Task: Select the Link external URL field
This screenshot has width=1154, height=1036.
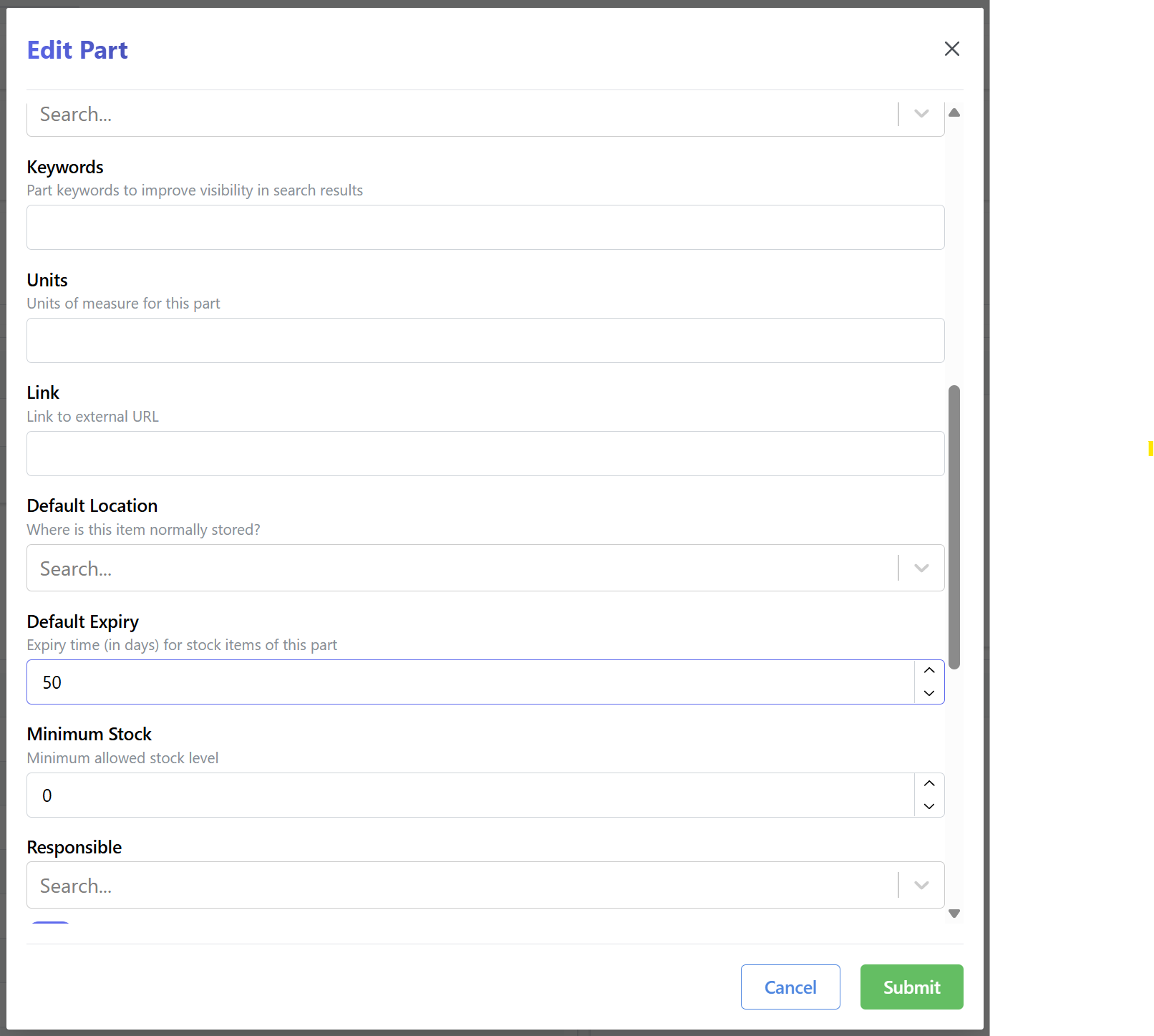Action: coord(485,454)
